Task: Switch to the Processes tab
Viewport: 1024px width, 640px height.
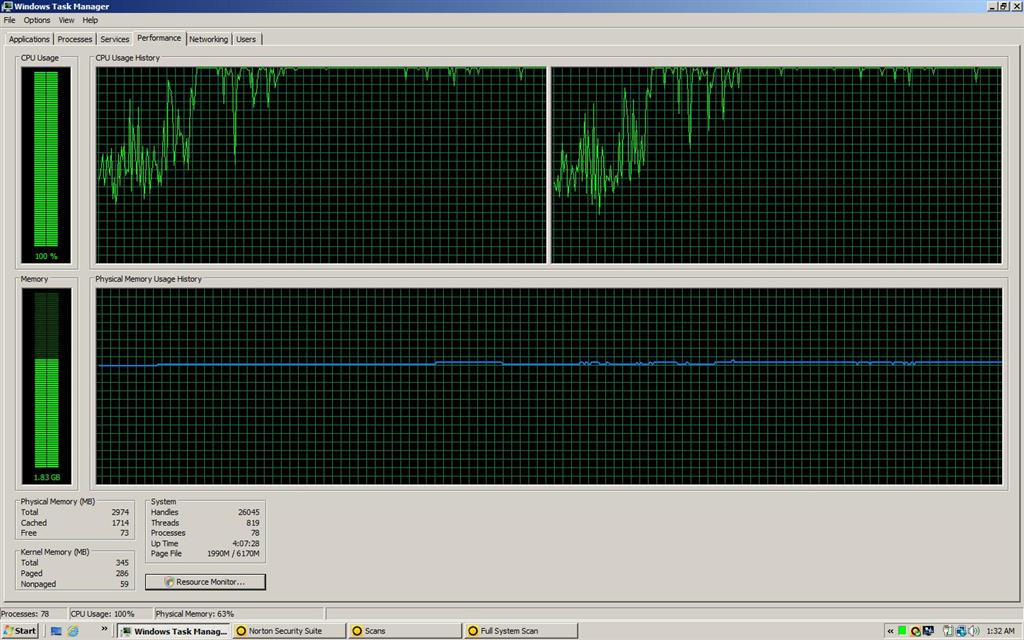Action: [74, 39]
